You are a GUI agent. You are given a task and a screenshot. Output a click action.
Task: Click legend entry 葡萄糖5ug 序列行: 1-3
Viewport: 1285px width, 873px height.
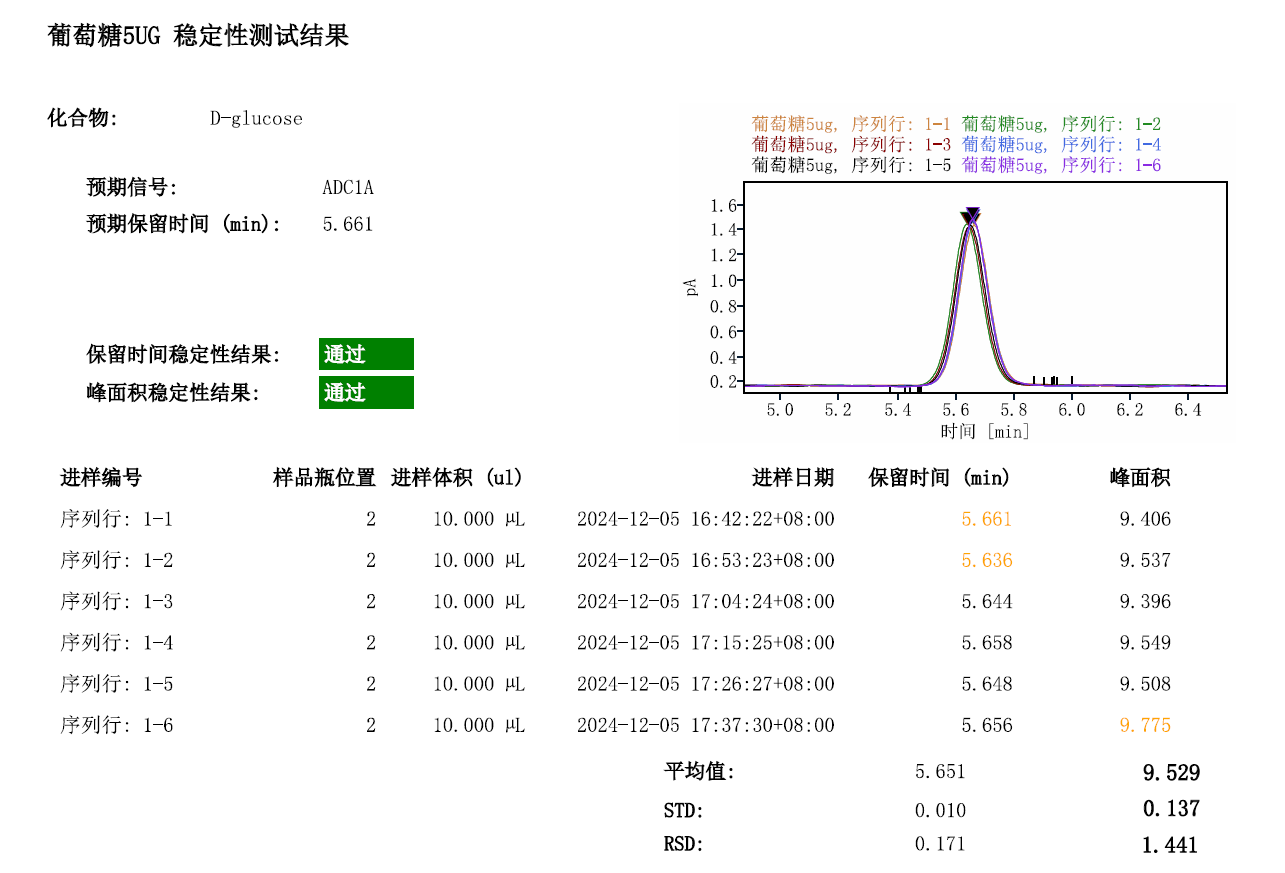click(x=851, y=145)
